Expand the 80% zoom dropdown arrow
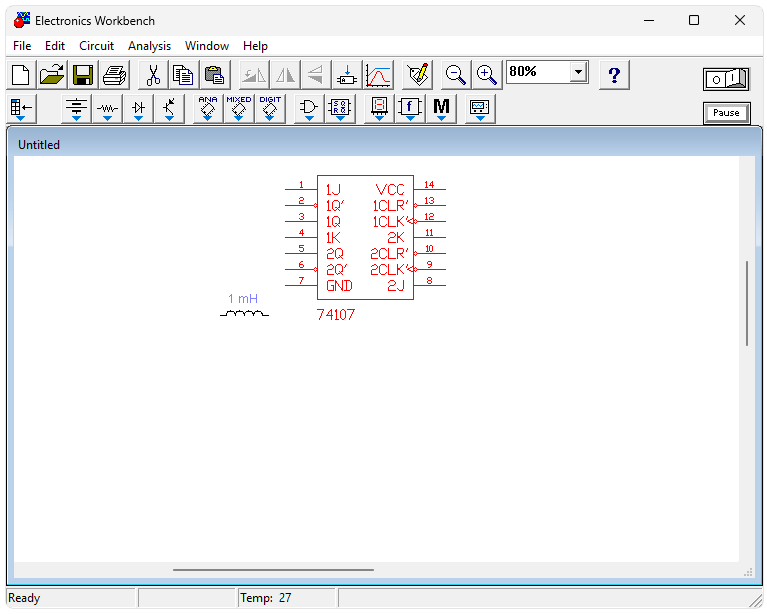 point(578,72)
